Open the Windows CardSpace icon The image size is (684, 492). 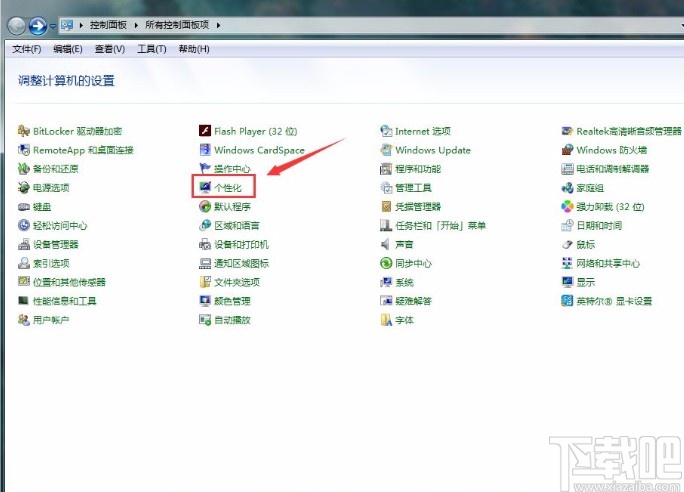coord(205,150)
